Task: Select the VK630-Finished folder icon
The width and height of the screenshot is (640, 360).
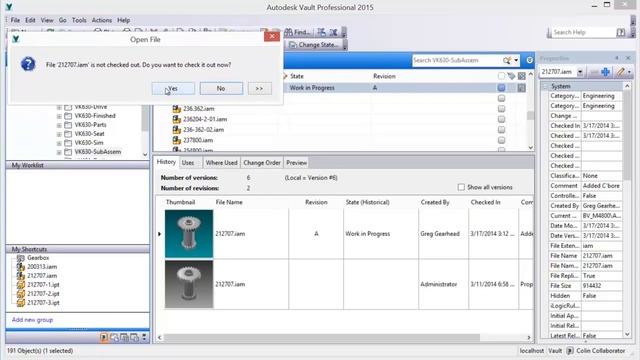Action: [68, 116]
